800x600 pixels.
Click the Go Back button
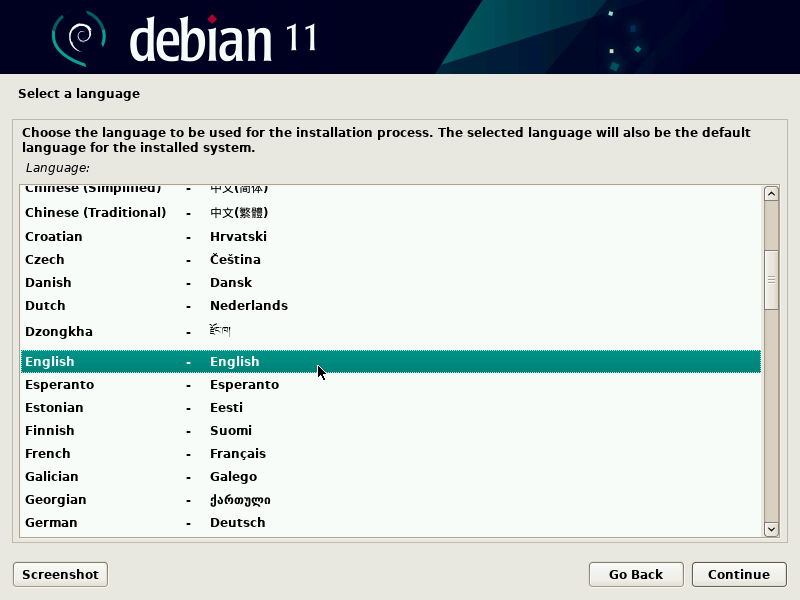tap(636, 574)
